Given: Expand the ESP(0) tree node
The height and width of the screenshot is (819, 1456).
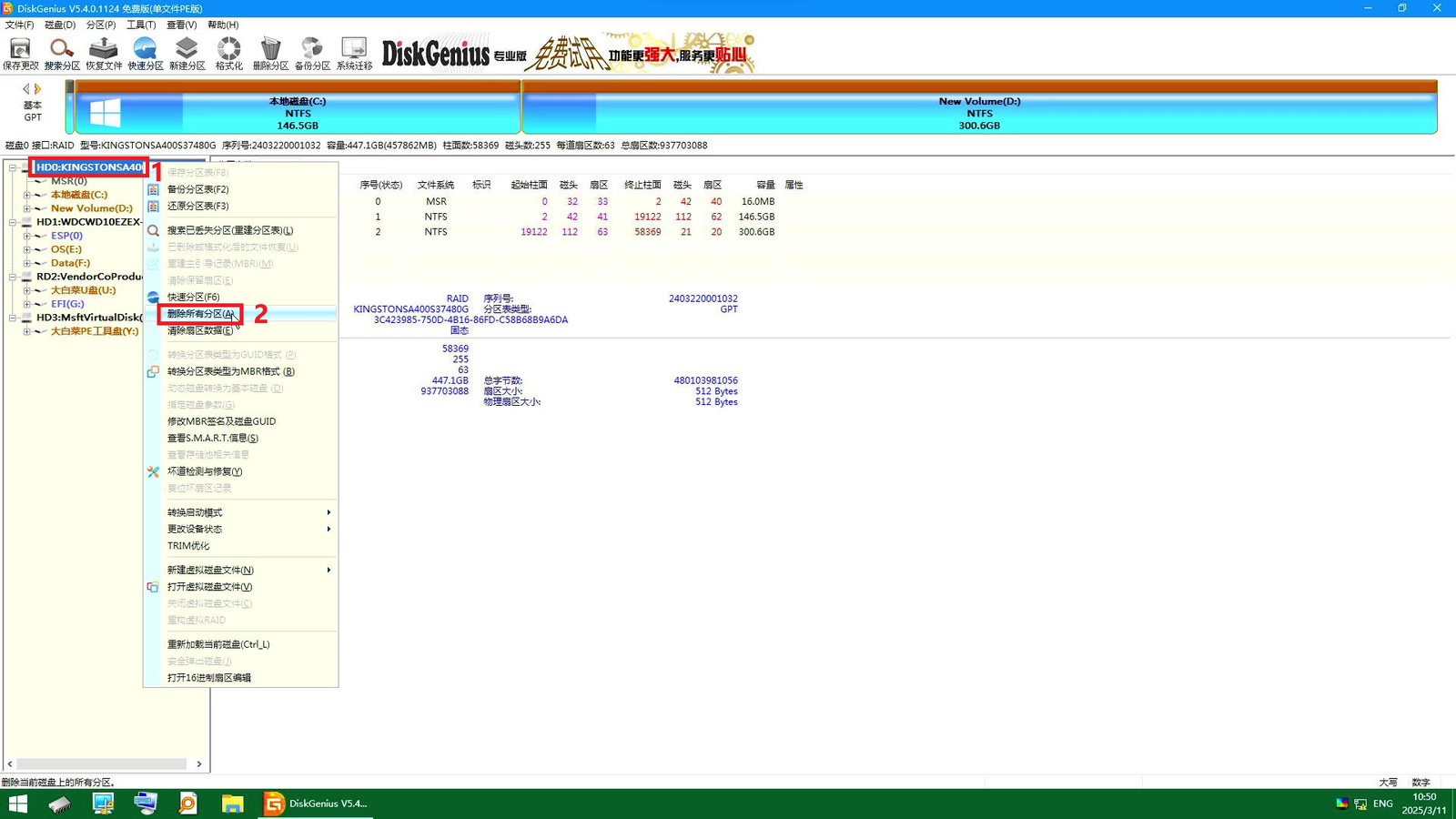Looking at the screenshot, I should (x=27, y=236).
